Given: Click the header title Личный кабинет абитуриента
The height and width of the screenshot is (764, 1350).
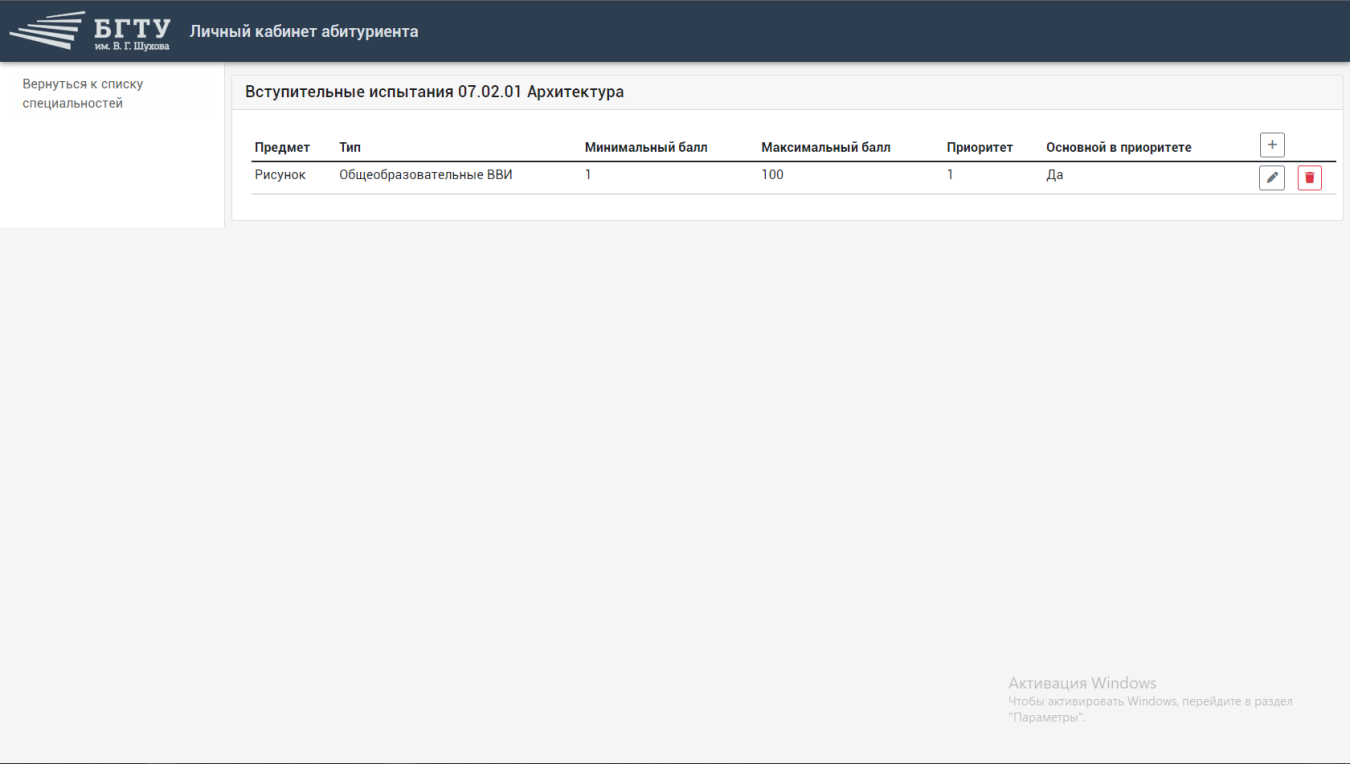Looking at the screenshot, I should (x=304, y=31).
